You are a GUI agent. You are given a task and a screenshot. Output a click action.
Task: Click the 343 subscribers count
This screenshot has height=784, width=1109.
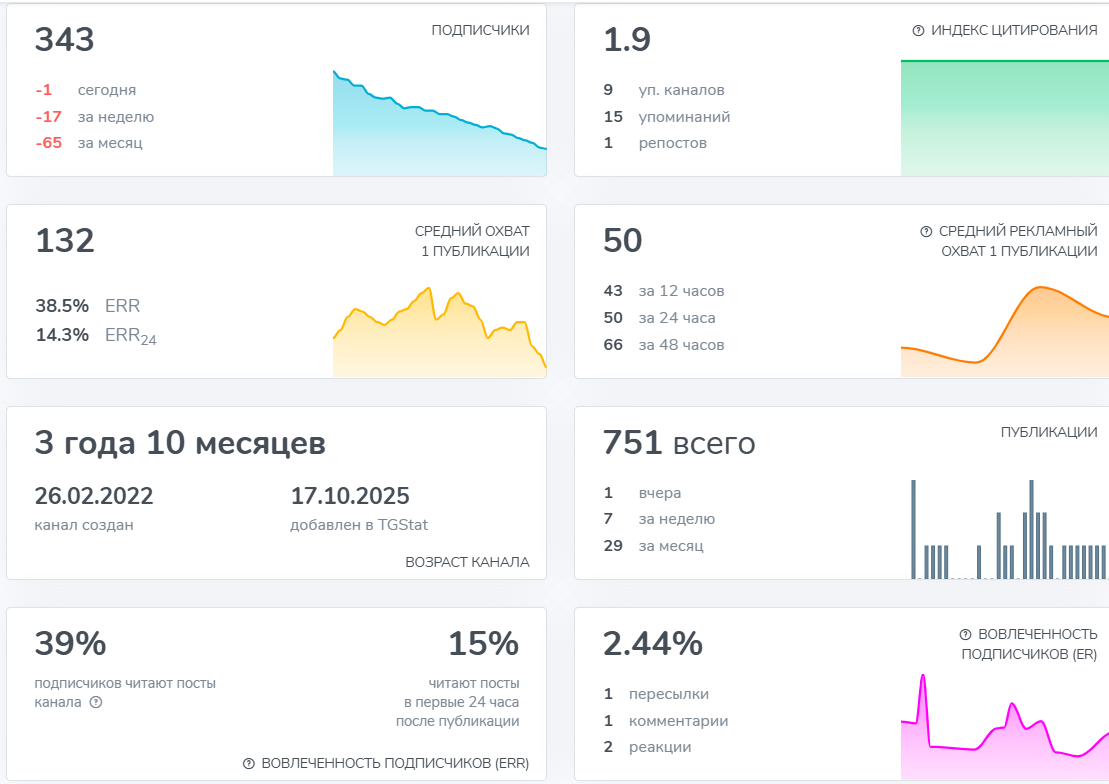(x=65, y=40)
